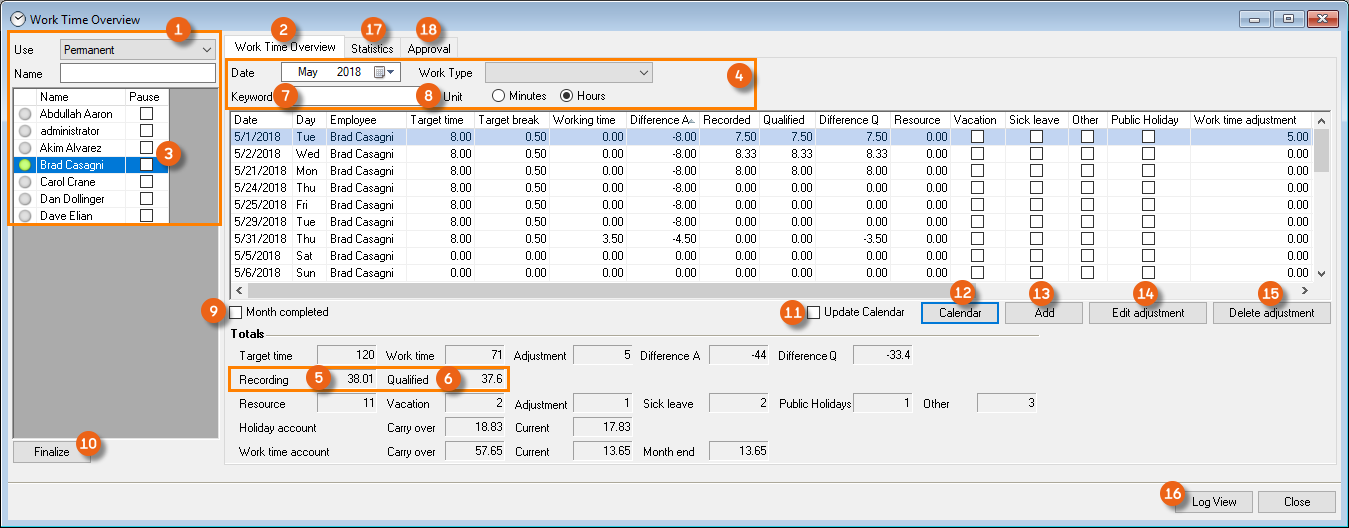
Task: Click the status icon next to Dave Elian
Action: 25,216
